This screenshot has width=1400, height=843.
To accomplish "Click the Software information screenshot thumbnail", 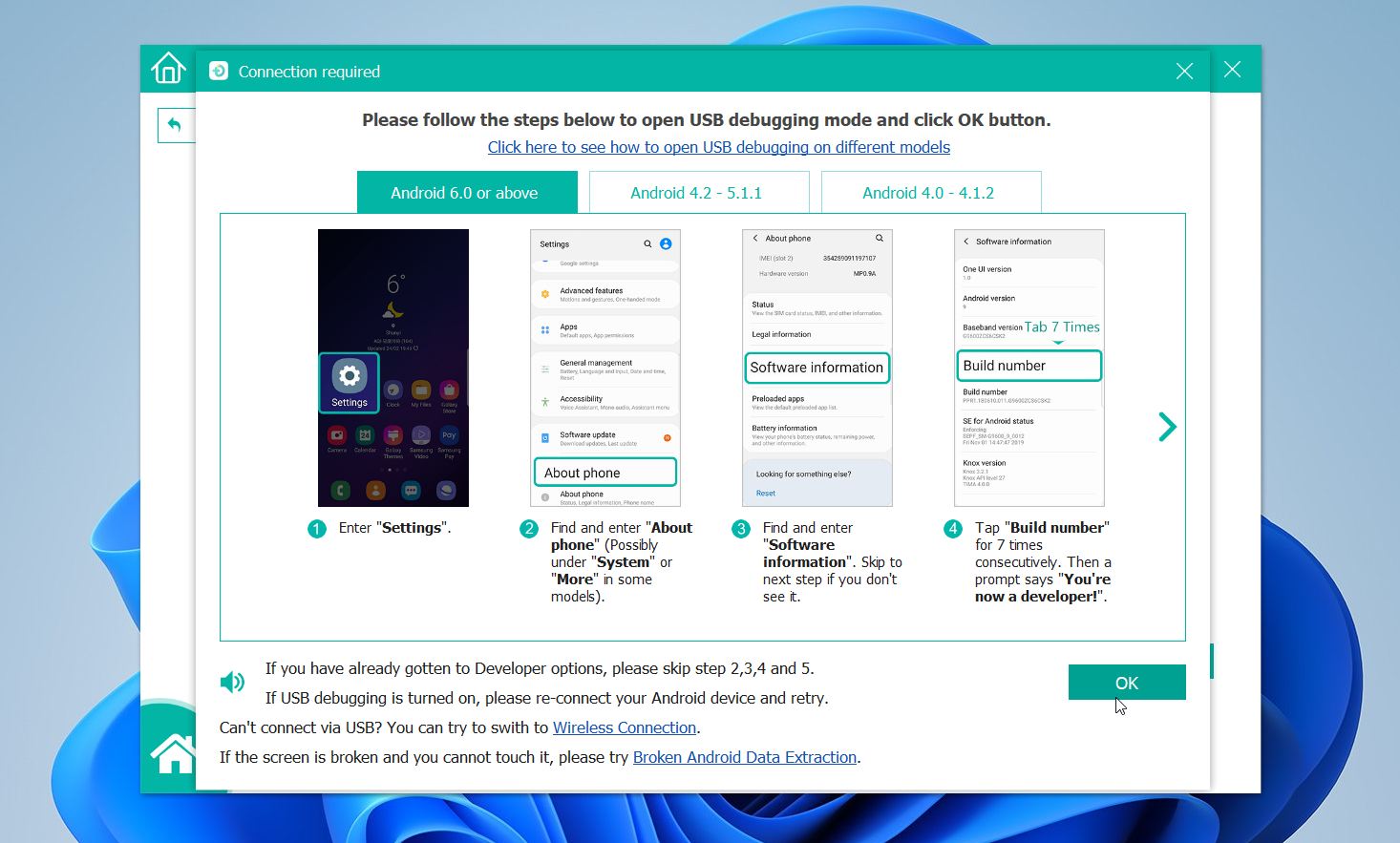I will coord(817,368).
